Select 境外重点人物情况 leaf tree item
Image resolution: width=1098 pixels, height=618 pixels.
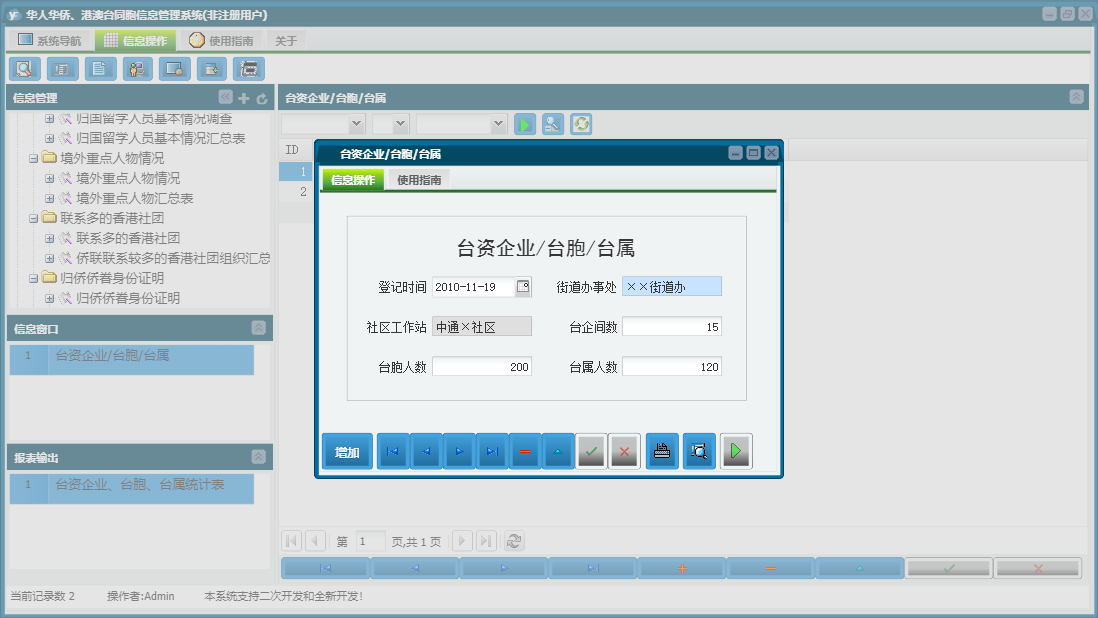point(128,178)
